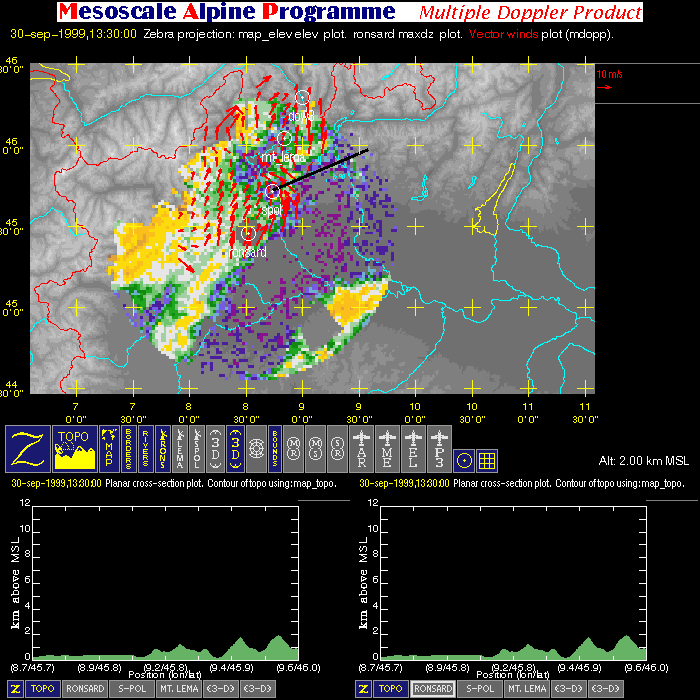
Task: Toggle the BOUNDS button
Action: tap(273, 448)
